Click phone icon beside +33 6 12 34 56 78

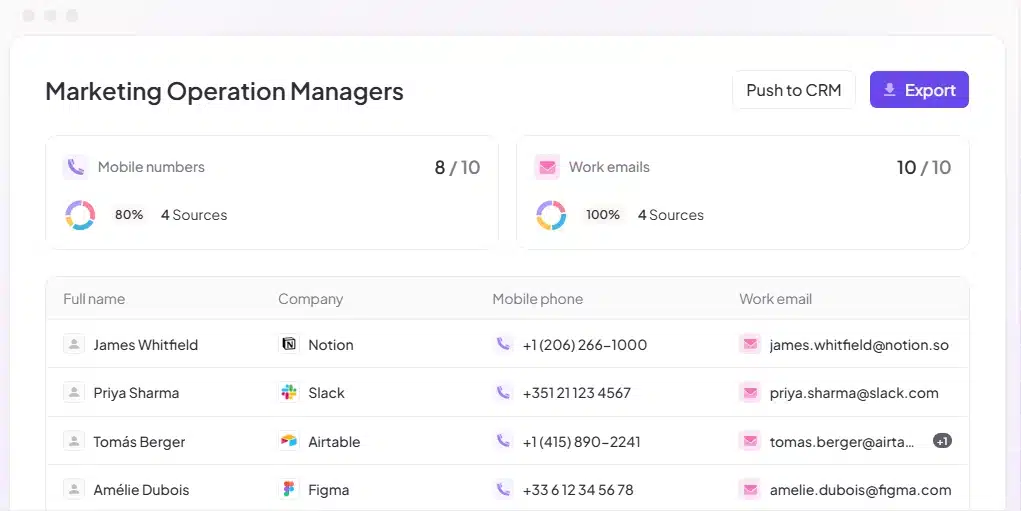coord(503,489)
